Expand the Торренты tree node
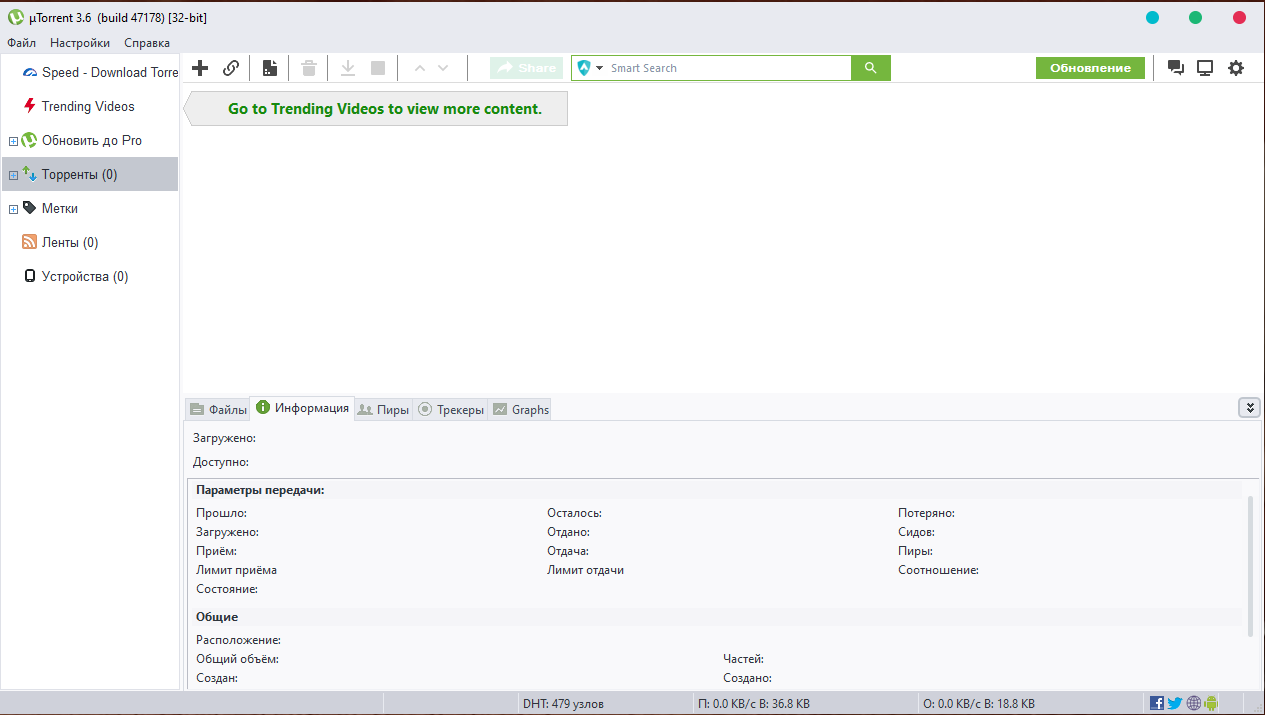The height and width of the screenshot is (715, 1265). point(14,175)
